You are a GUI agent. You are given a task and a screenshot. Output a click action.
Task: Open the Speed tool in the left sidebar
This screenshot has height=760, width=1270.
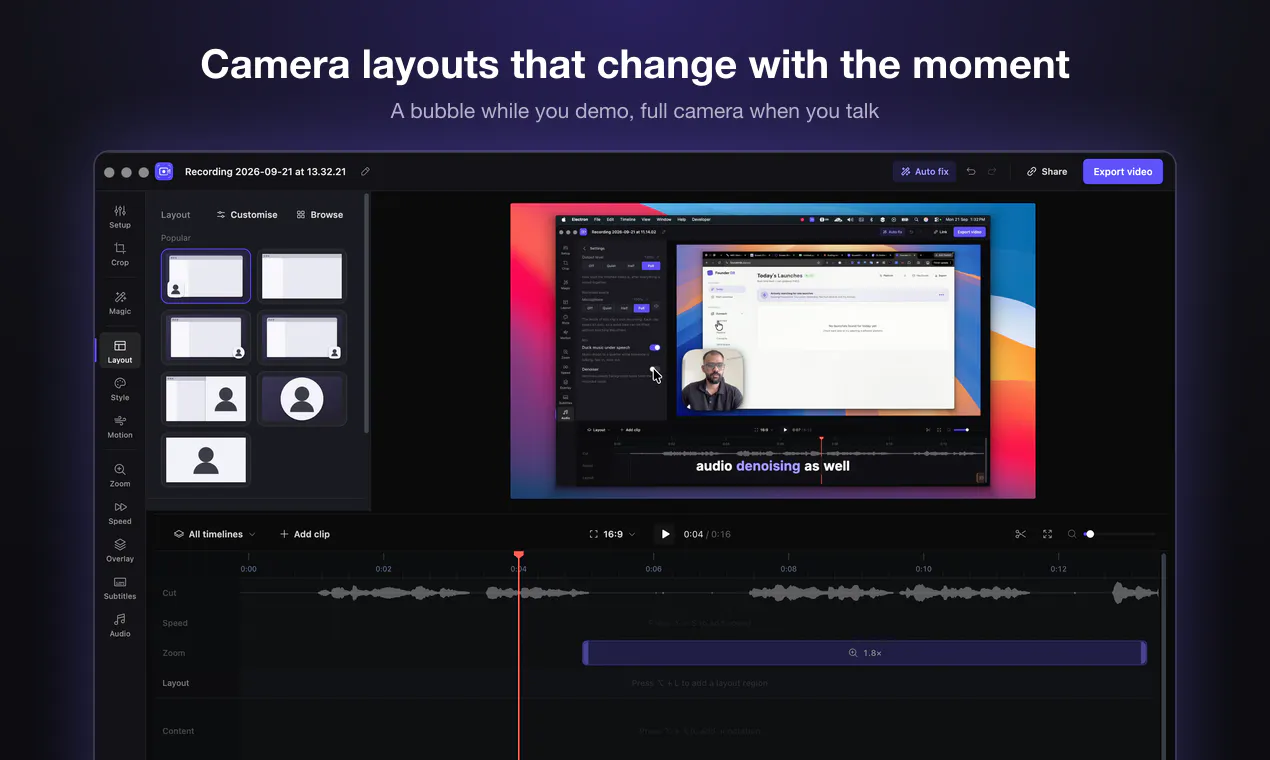coord(120,513)
